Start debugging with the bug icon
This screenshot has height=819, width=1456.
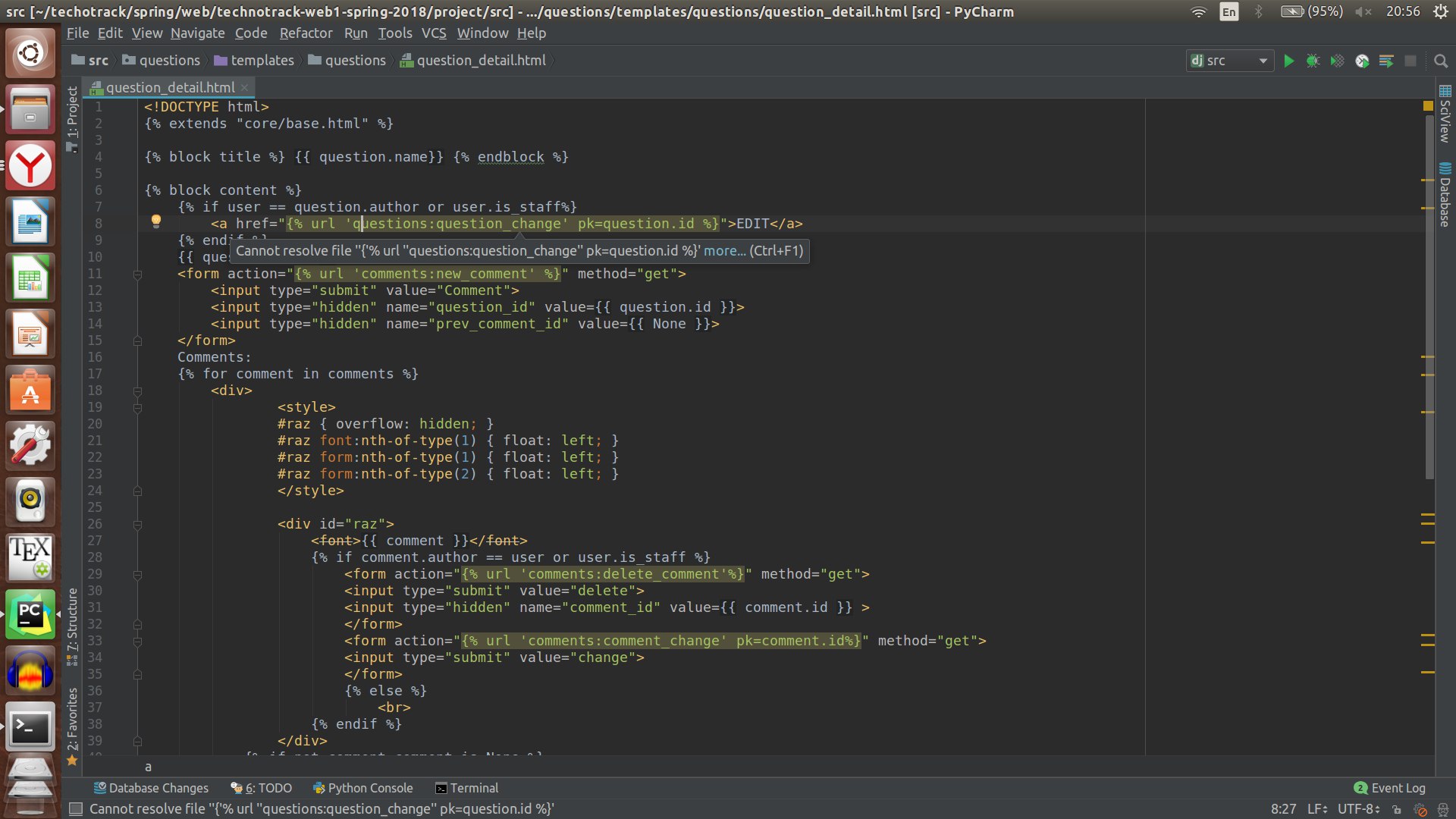[x=1313, y=61]
